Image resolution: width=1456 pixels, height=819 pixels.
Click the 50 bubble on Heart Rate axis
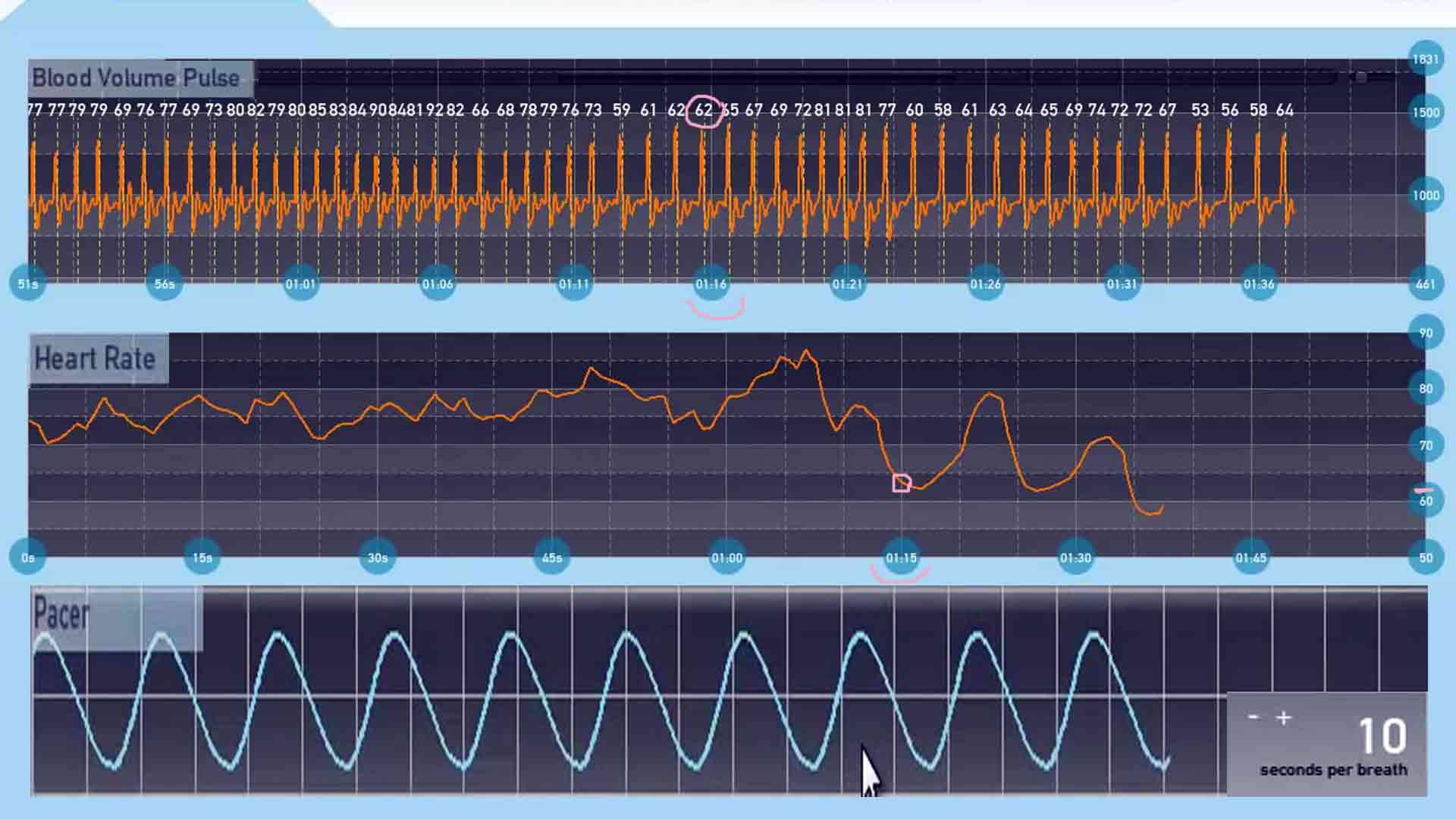[1426, 557]
